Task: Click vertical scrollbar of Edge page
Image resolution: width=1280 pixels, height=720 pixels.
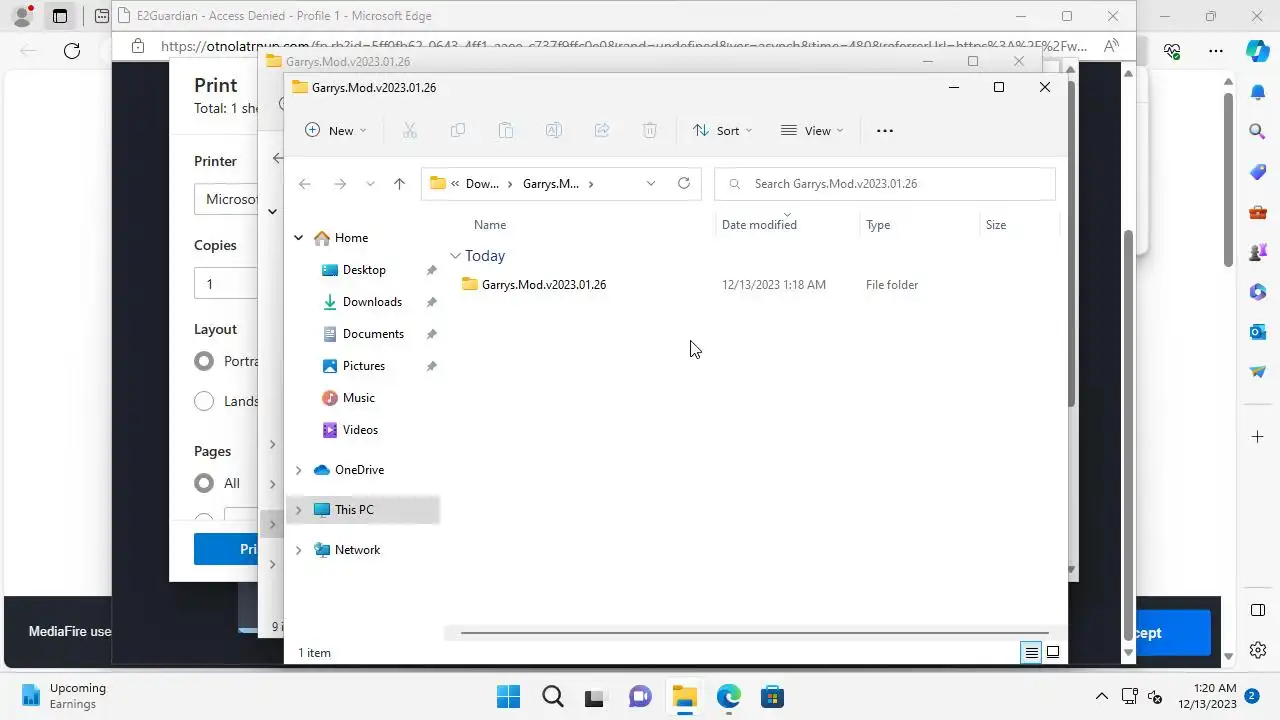Action: 1229,180
